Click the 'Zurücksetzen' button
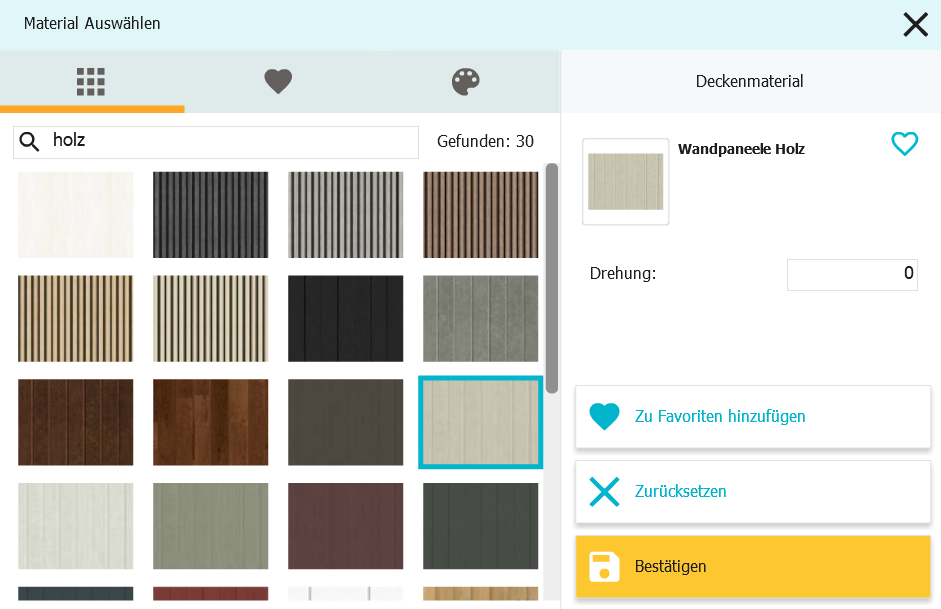Image resolution: width=941 pixels, height=609 pixels. point(753,491)
